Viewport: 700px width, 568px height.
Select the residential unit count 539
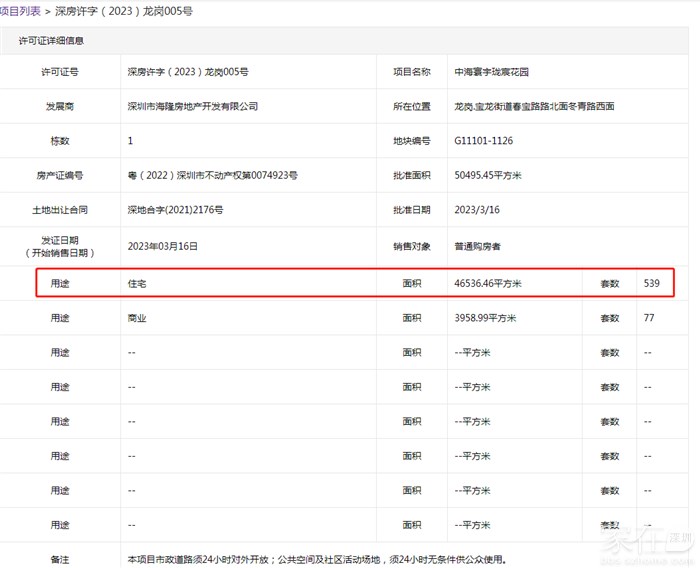point(652,284)
